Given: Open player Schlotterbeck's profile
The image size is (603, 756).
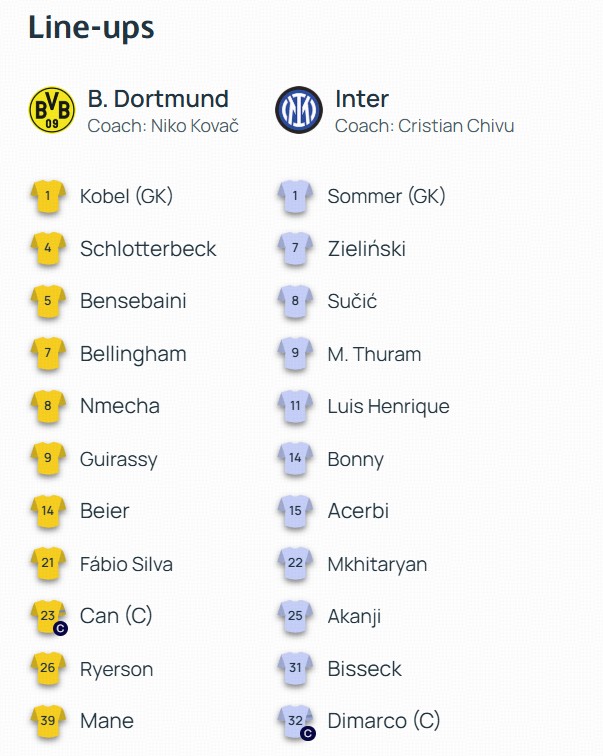Looking at the screenshot, I should (148, 249).
